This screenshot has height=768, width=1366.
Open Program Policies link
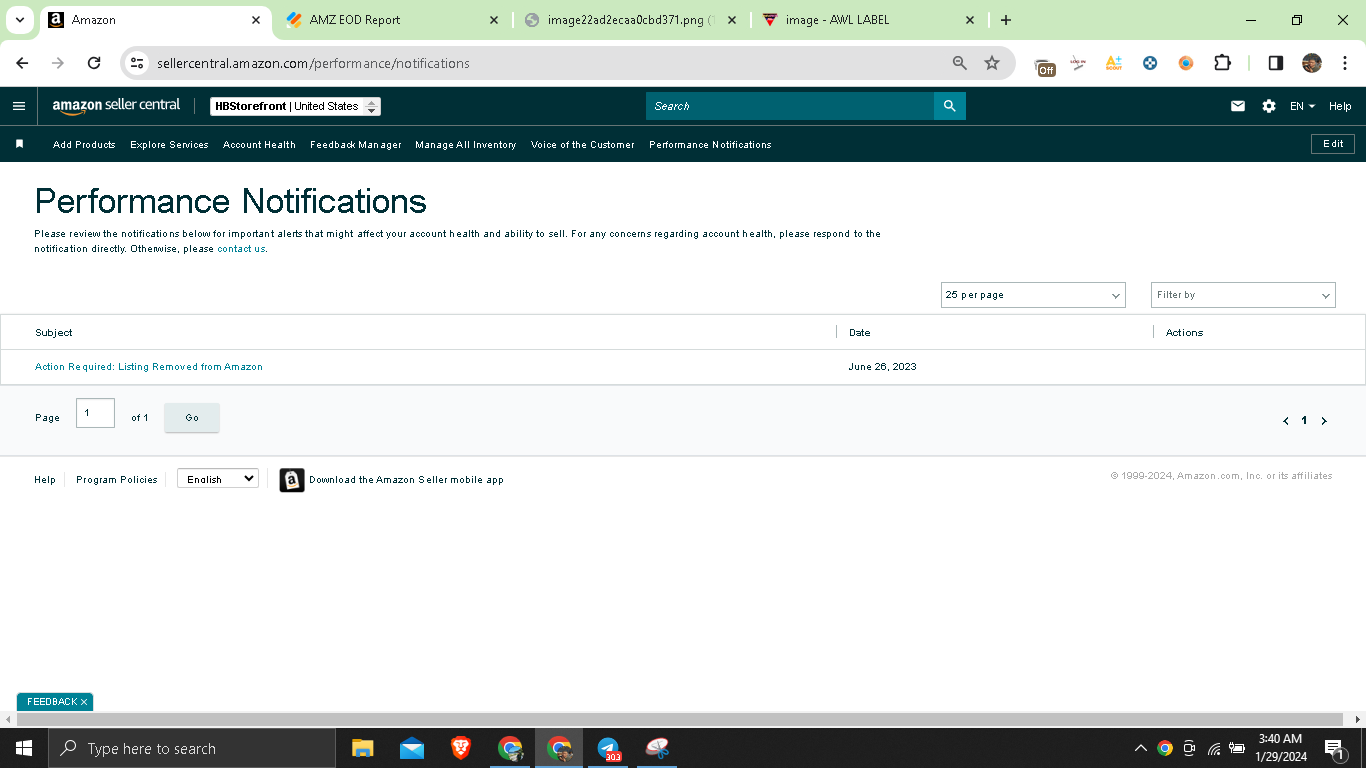pyautogui.click(x=117, y=480)
